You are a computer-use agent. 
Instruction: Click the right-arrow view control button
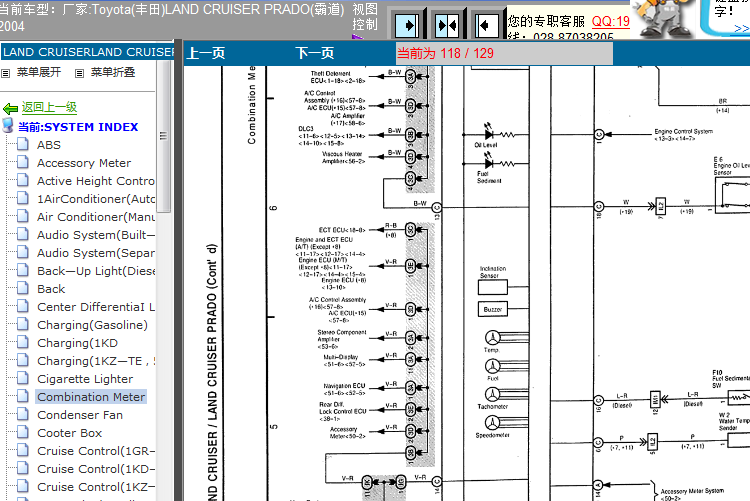click(407, 25)
